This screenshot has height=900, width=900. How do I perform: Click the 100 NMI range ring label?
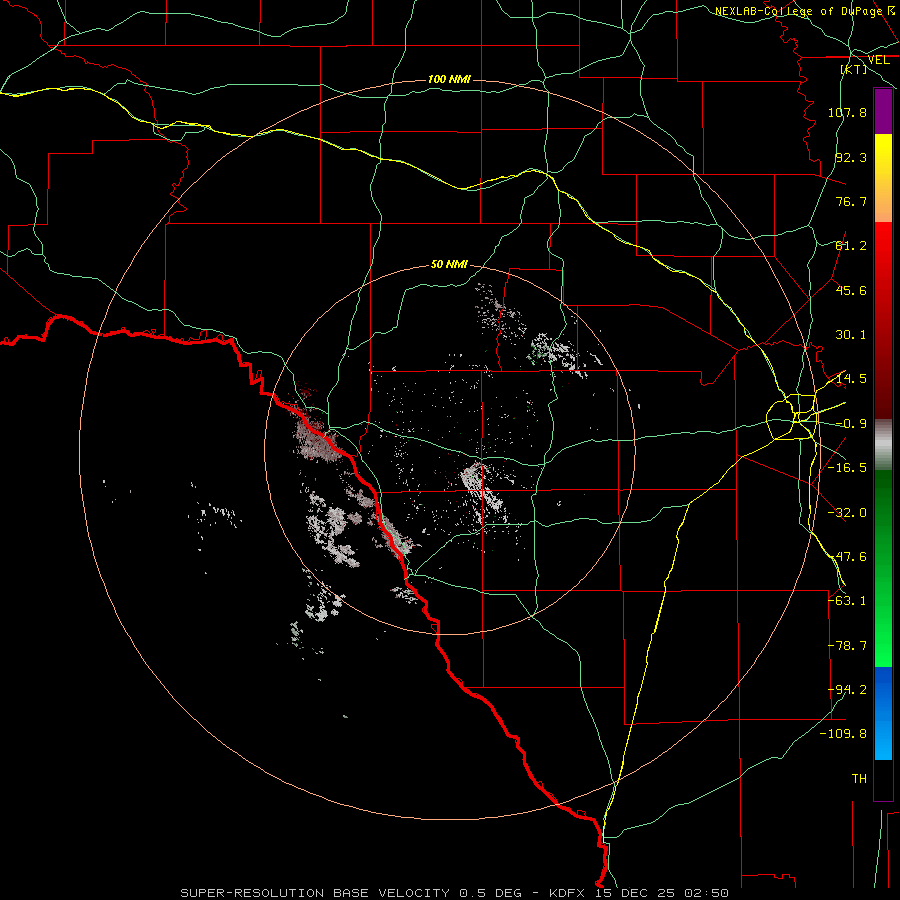[449, 79]
